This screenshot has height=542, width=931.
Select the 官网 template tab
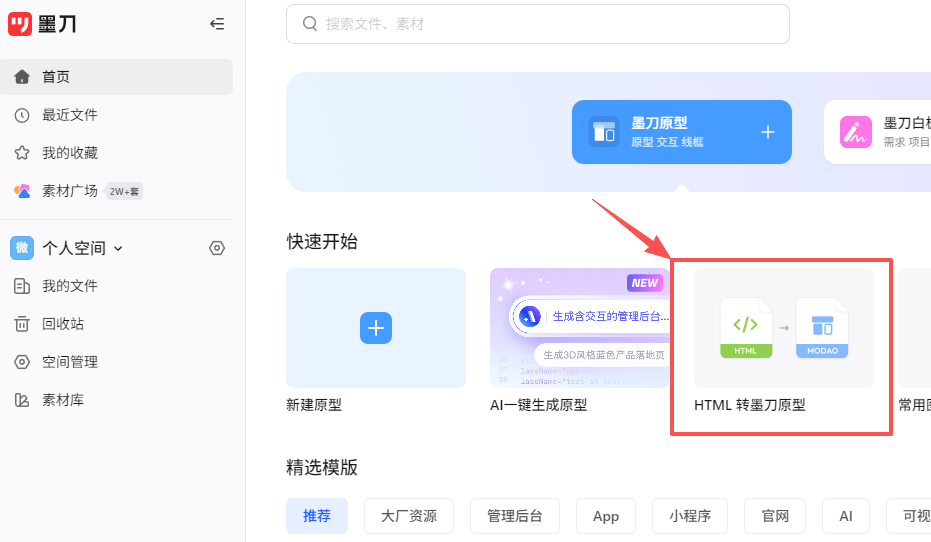775,516
